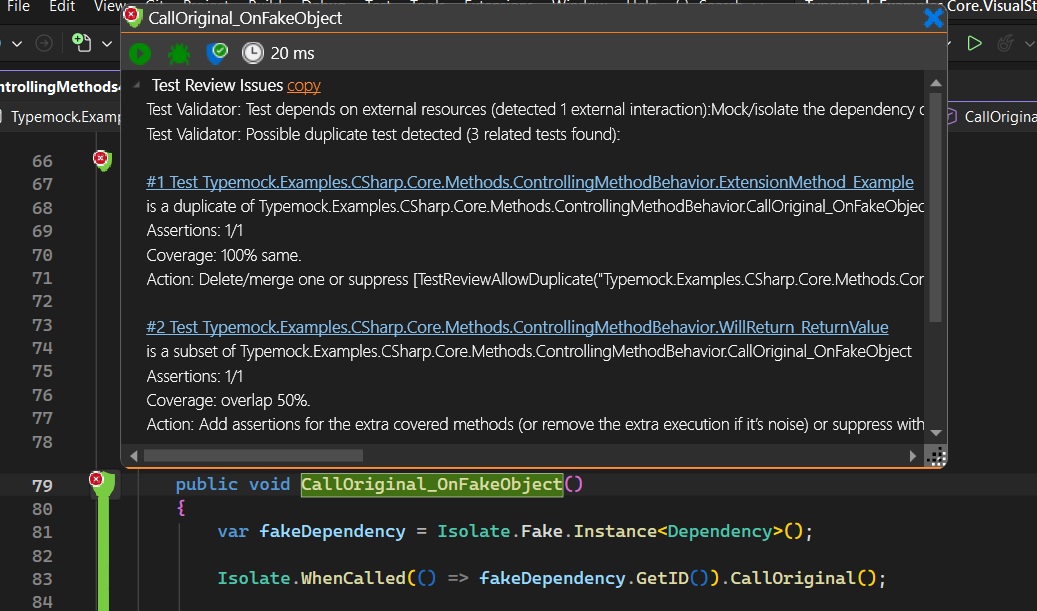
Task: Click the 'Assertions: 1/1' line under #1 test
Action: pyautogui.click(x=194, y=230)
